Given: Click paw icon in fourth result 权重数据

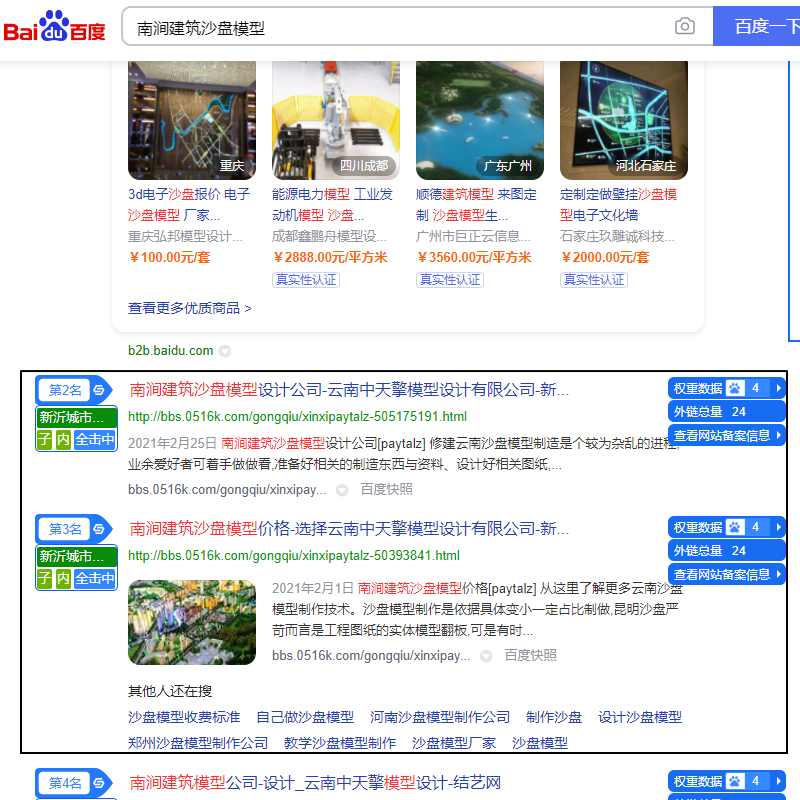Looking at the screenshot, I should 735,781.
